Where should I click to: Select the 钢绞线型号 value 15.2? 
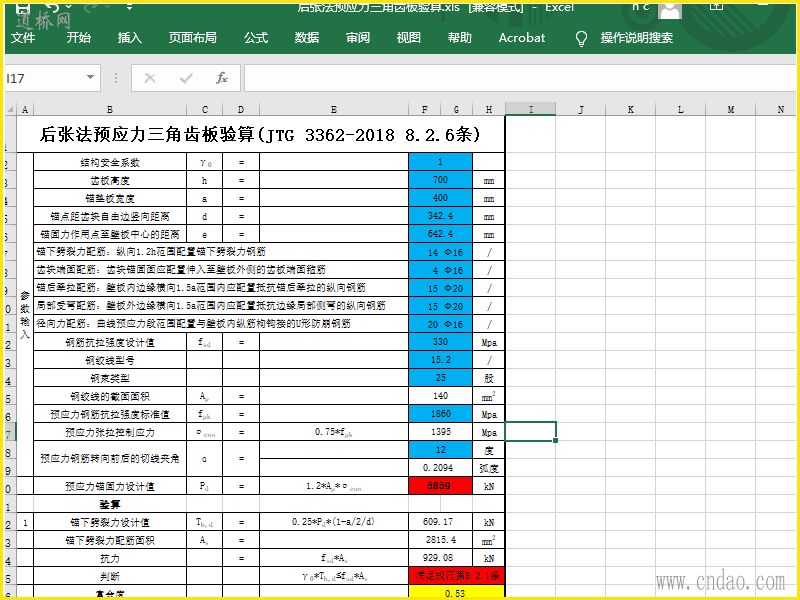pyautogui.click(x=440, y=360)
